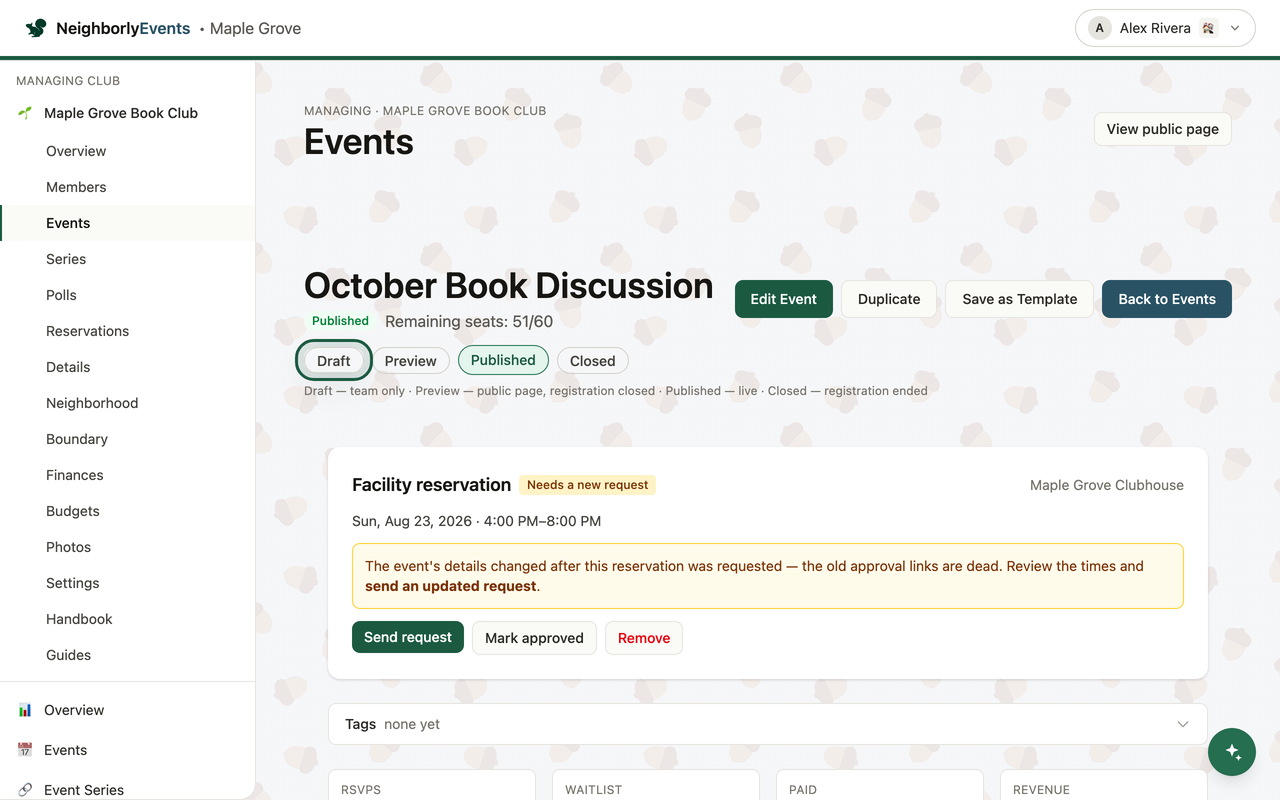Click the calendar icon next to bottom Events
Screen dimensions: 1280x800
coord(25,750)
